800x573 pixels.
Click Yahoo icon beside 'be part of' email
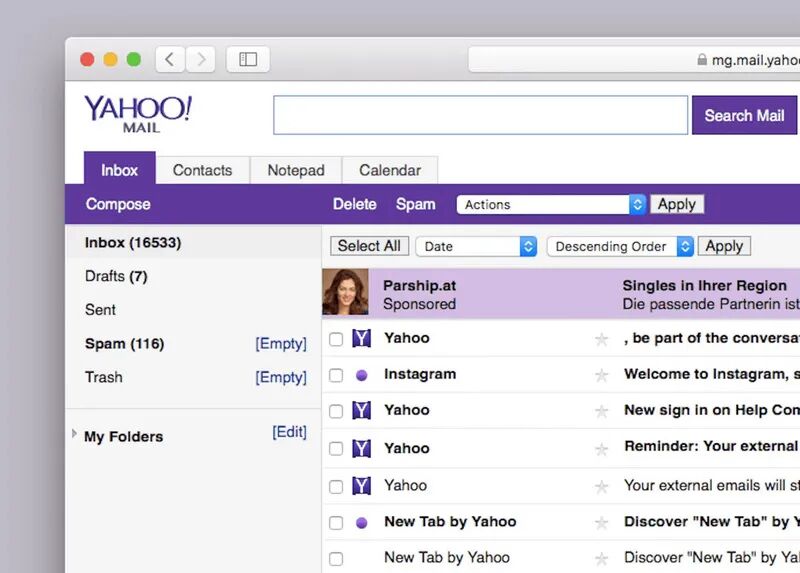pyautogui.click(x=362, y=338)
